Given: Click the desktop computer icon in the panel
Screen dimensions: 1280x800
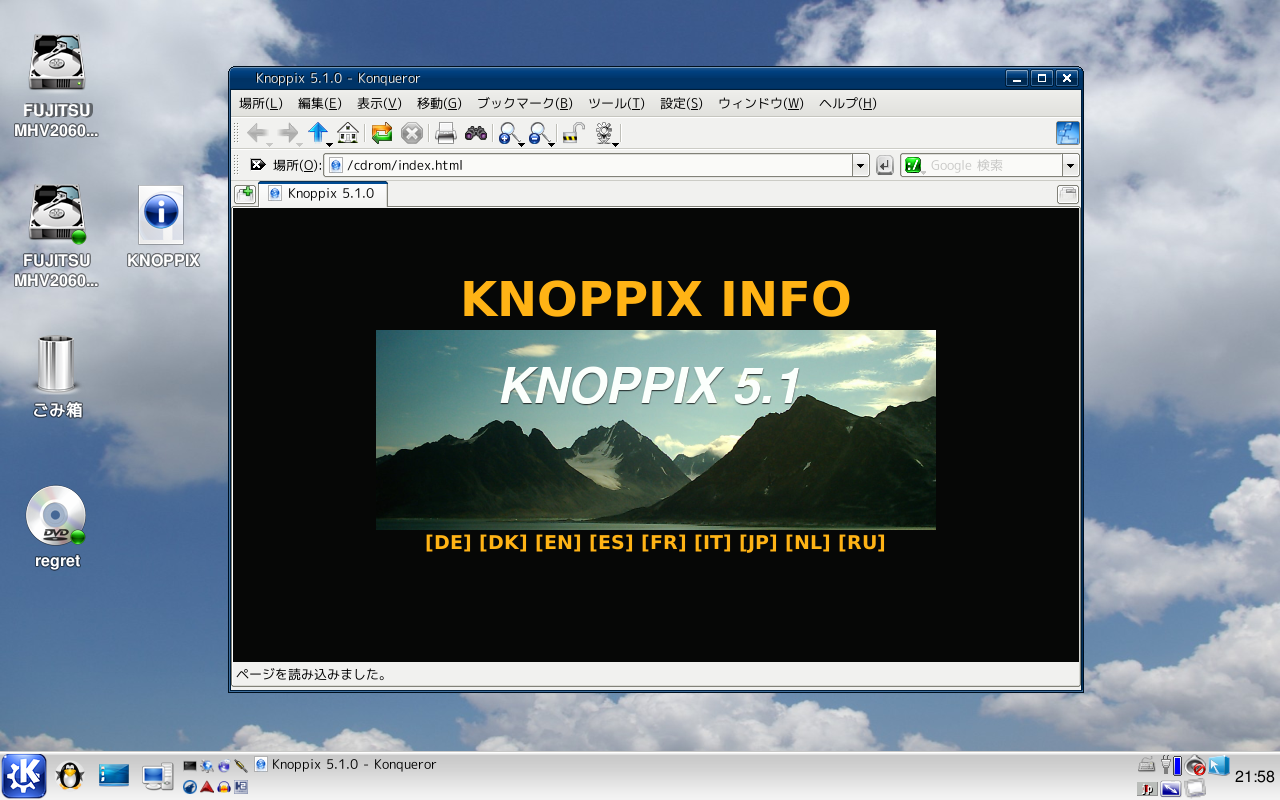Looking at the screenshot, I should pos(158,777).
